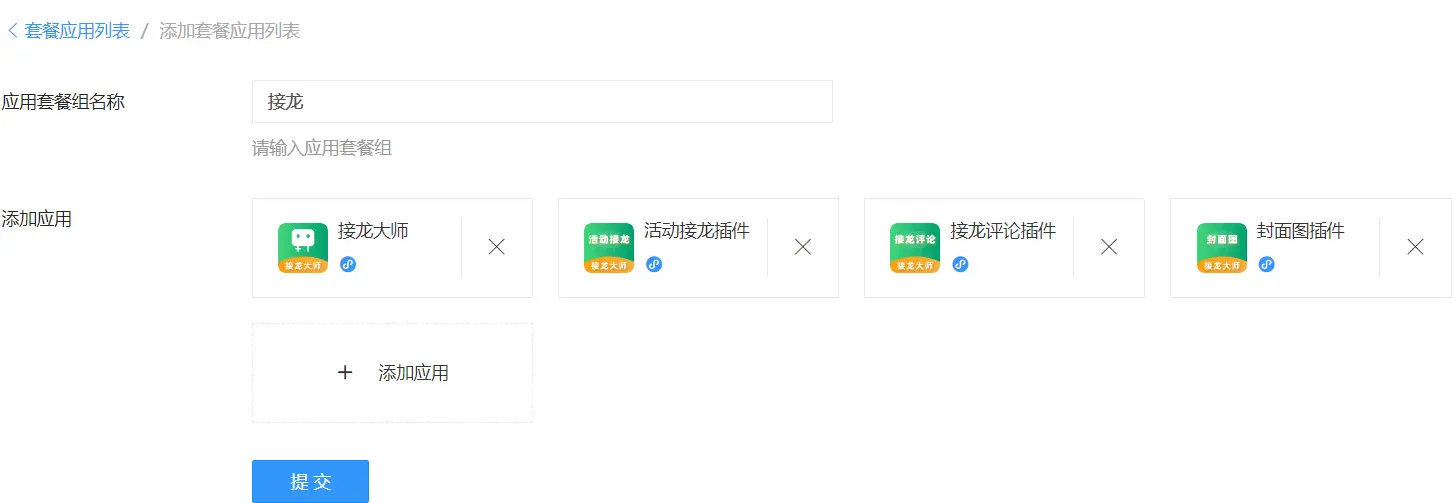This screenshot has width=1456, height=503.
Task: Click the 封面图插件 app icon
Action: (1222, 248)
